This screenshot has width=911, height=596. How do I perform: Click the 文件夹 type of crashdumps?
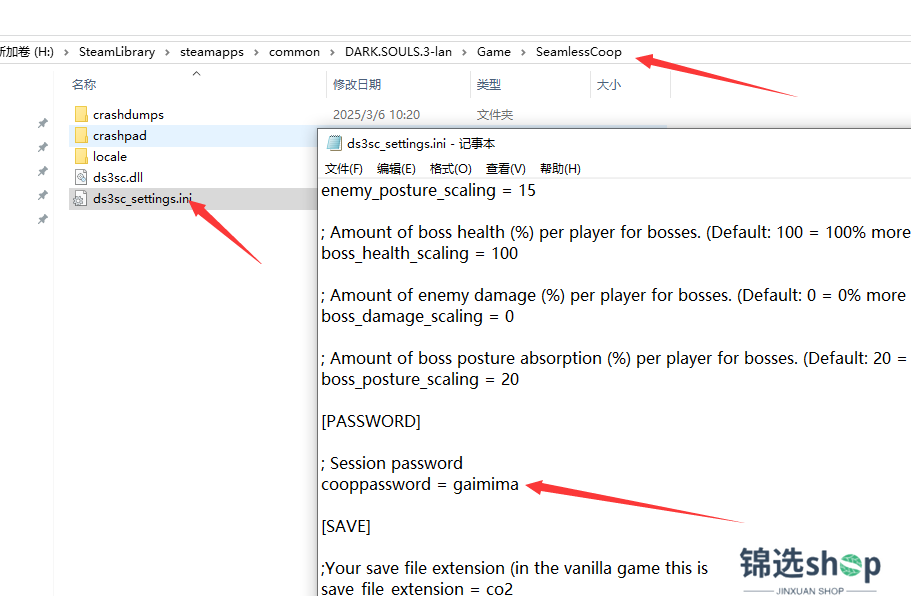click(x=495, y=114)
